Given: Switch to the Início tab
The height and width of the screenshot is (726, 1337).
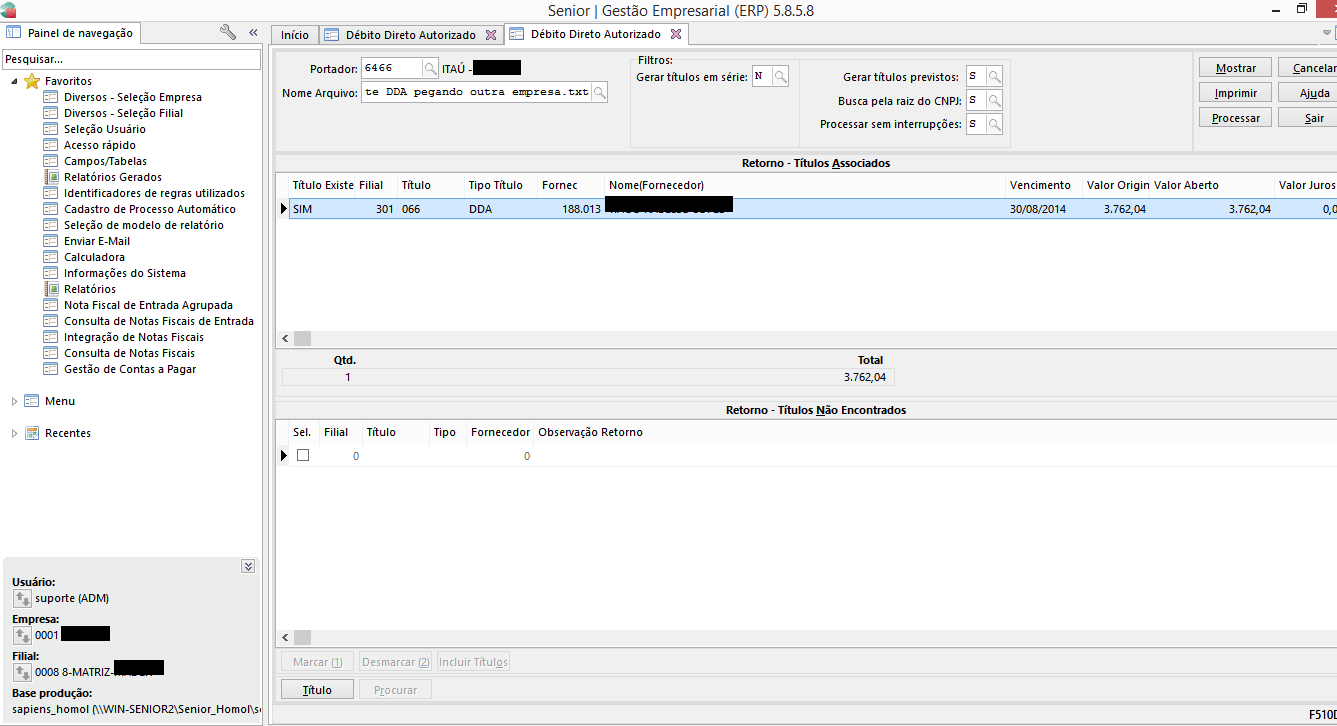Looking at the screenshot, I should 294,35.
